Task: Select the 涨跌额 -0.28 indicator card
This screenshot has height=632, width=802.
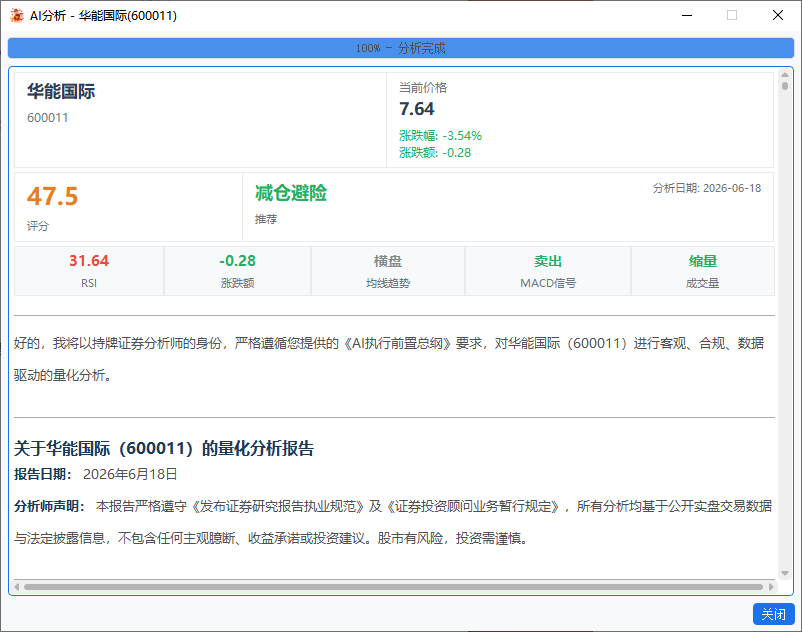Action: tap(237, 271)
